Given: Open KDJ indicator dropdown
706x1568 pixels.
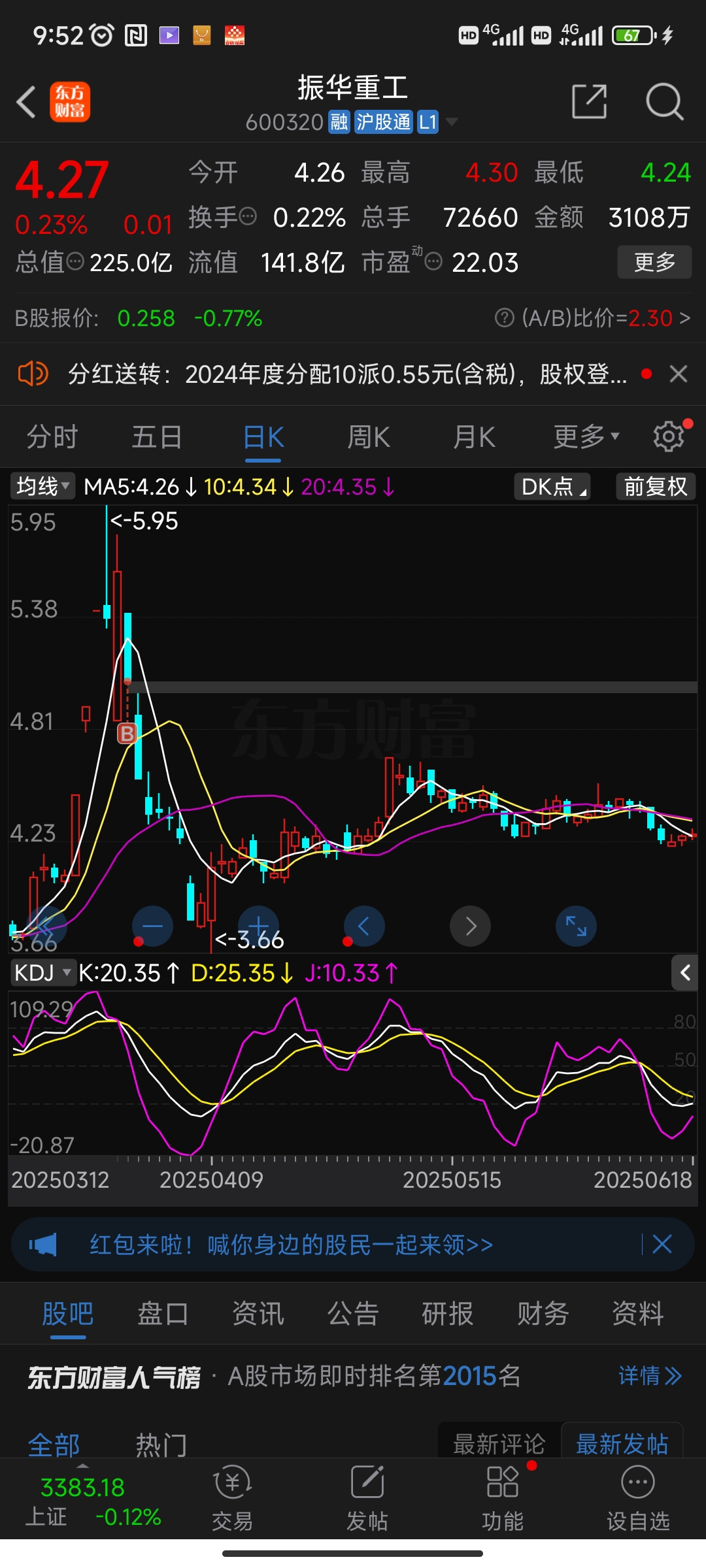Looking at the screenshot, I should [42, 973].
